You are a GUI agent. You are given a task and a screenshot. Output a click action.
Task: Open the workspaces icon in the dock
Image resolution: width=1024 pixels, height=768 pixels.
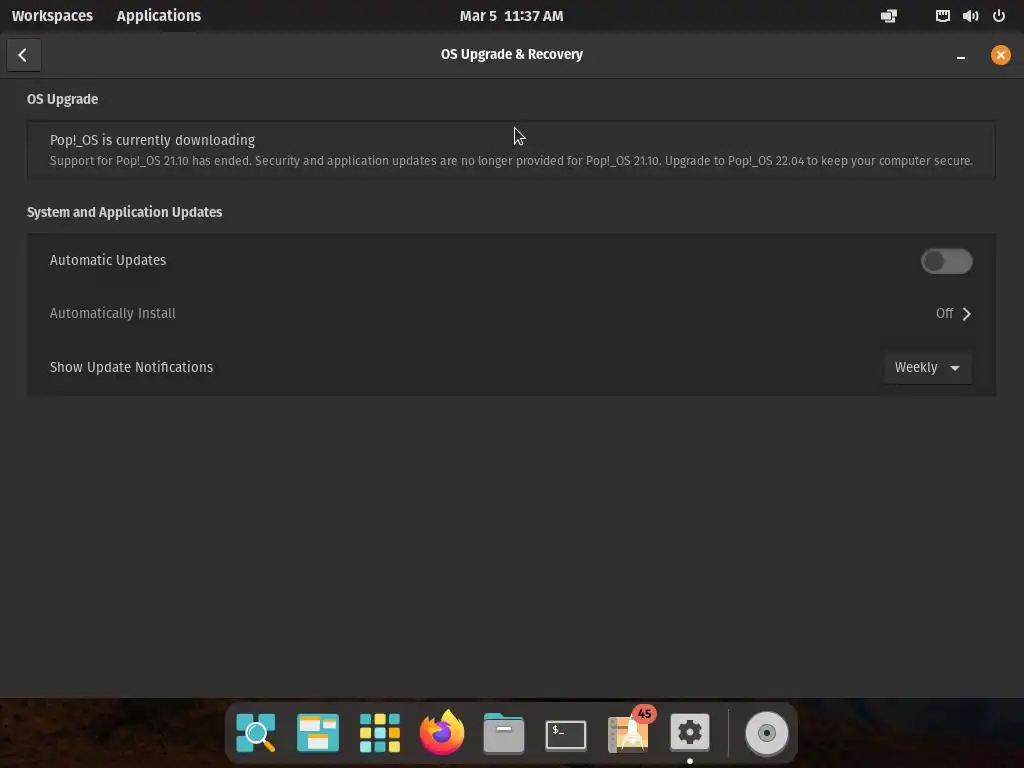pyautogui.click(x=317, y=733)
